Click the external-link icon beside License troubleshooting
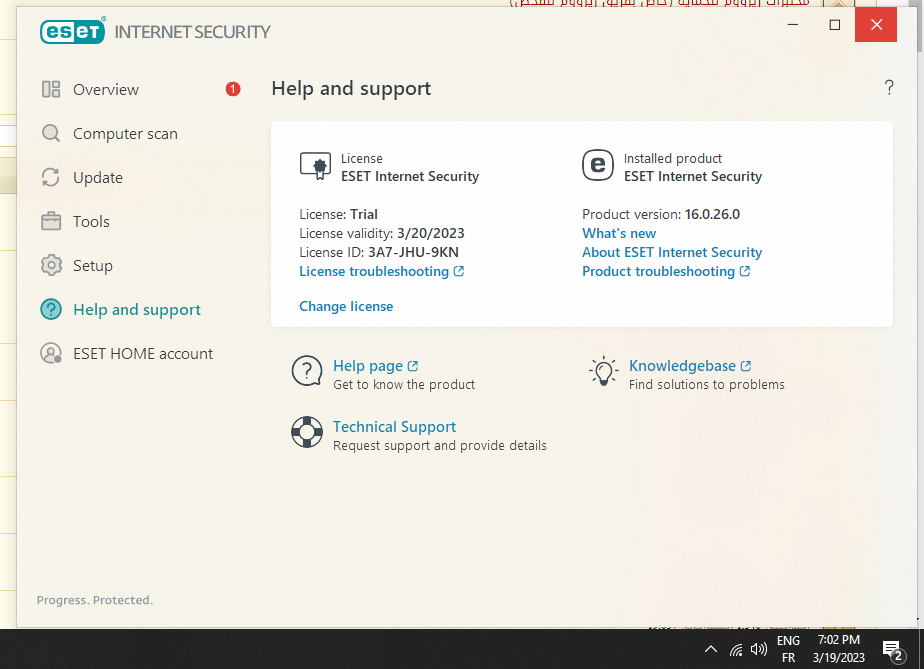This screenshot has height=669, width=924. 459,271
